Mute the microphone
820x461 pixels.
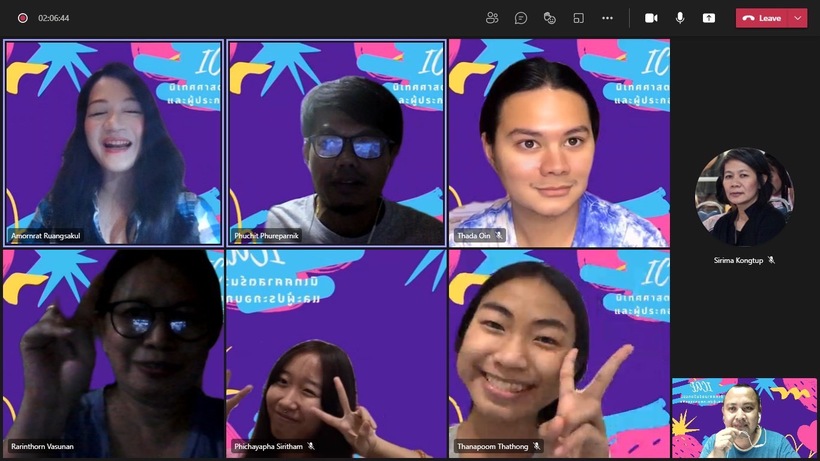pos(680,18)
